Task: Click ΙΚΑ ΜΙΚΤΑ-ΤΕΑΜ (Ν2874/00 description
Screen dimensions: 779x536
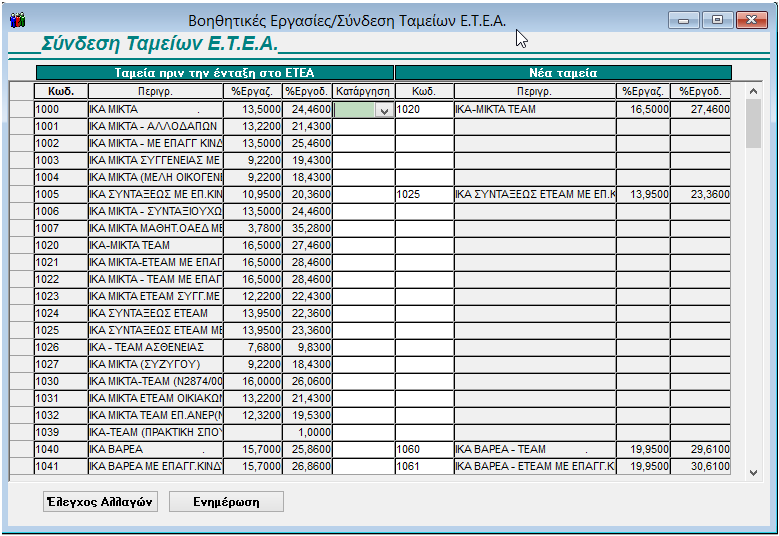Action: 156,382
